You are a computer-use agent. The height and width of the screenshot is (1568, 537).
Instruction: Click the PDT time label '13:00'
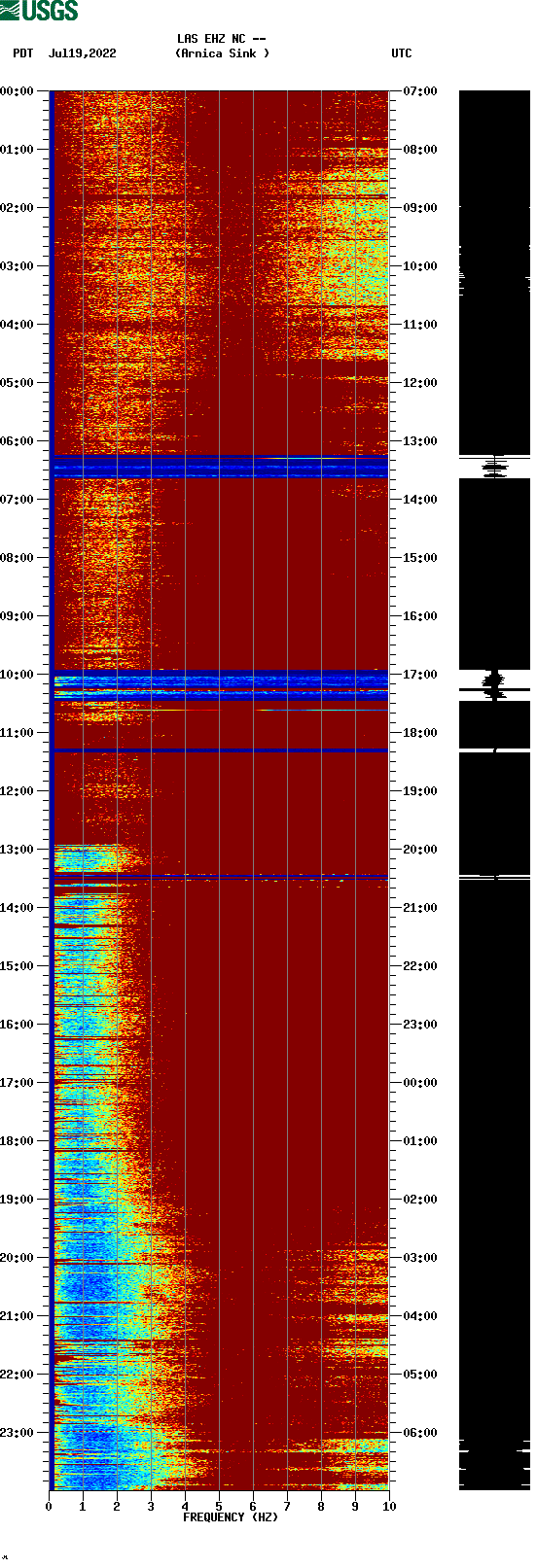tap(17, 850)
